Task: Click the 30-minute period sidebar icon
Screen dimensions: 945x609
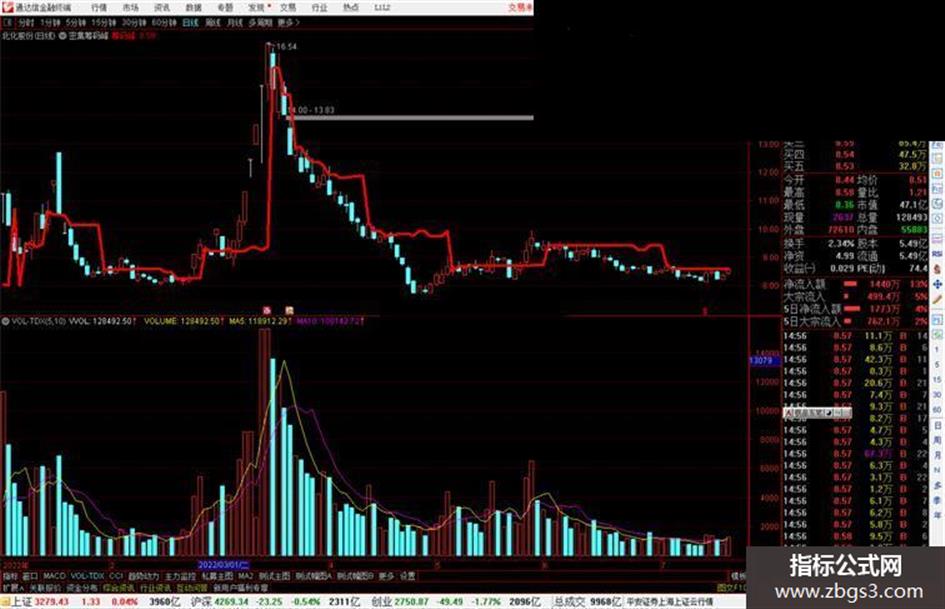Action: [x=937, y=394]
